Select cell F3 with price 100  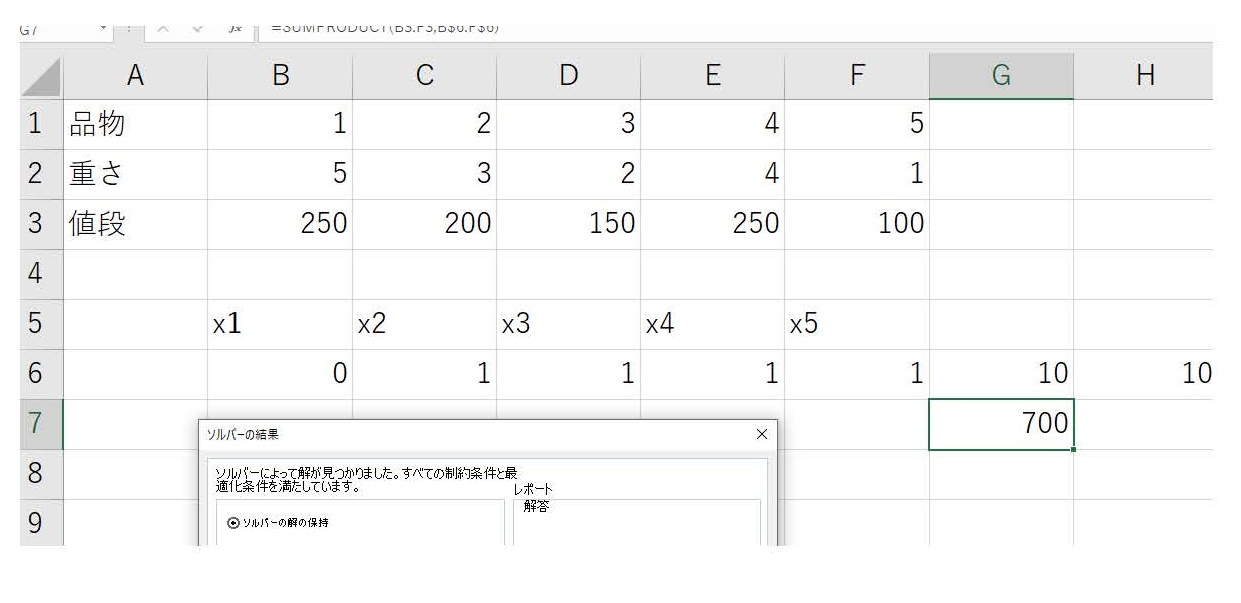(857, 224)
